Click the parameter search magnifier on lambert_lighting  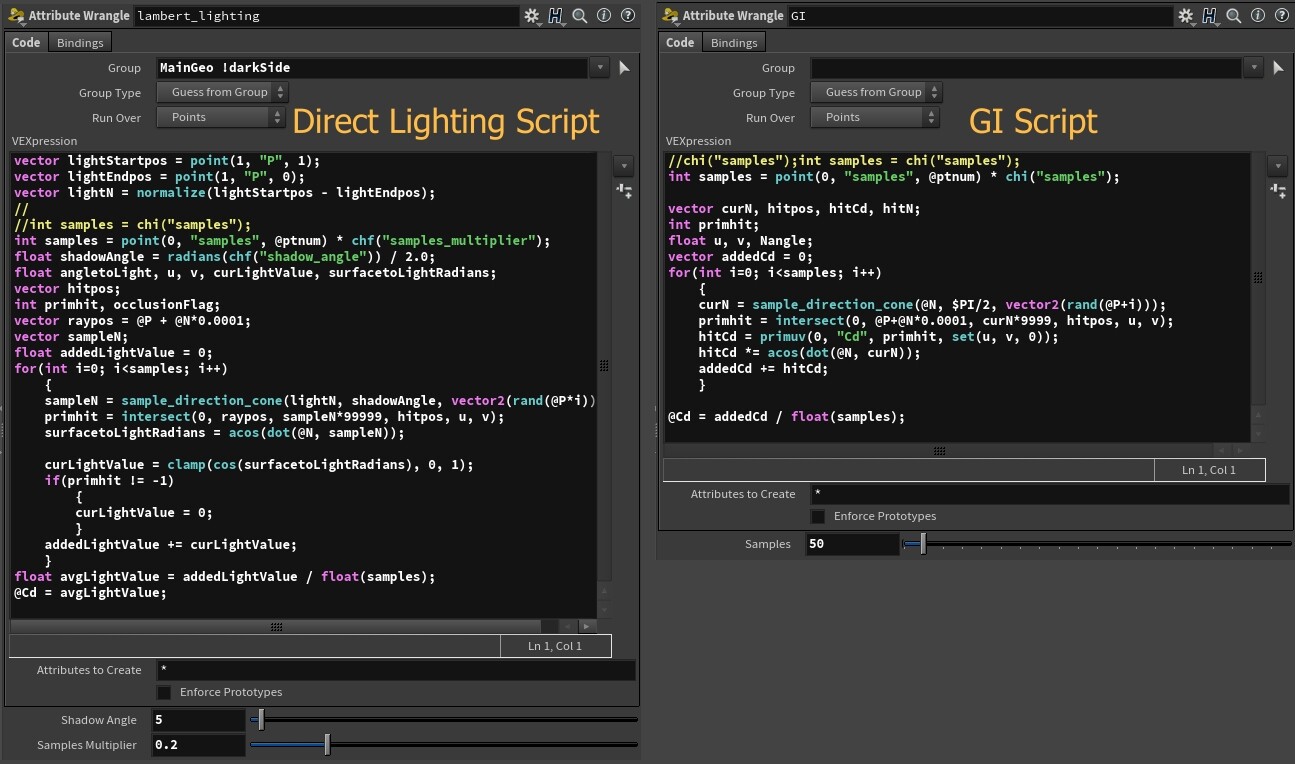[578, 15]
